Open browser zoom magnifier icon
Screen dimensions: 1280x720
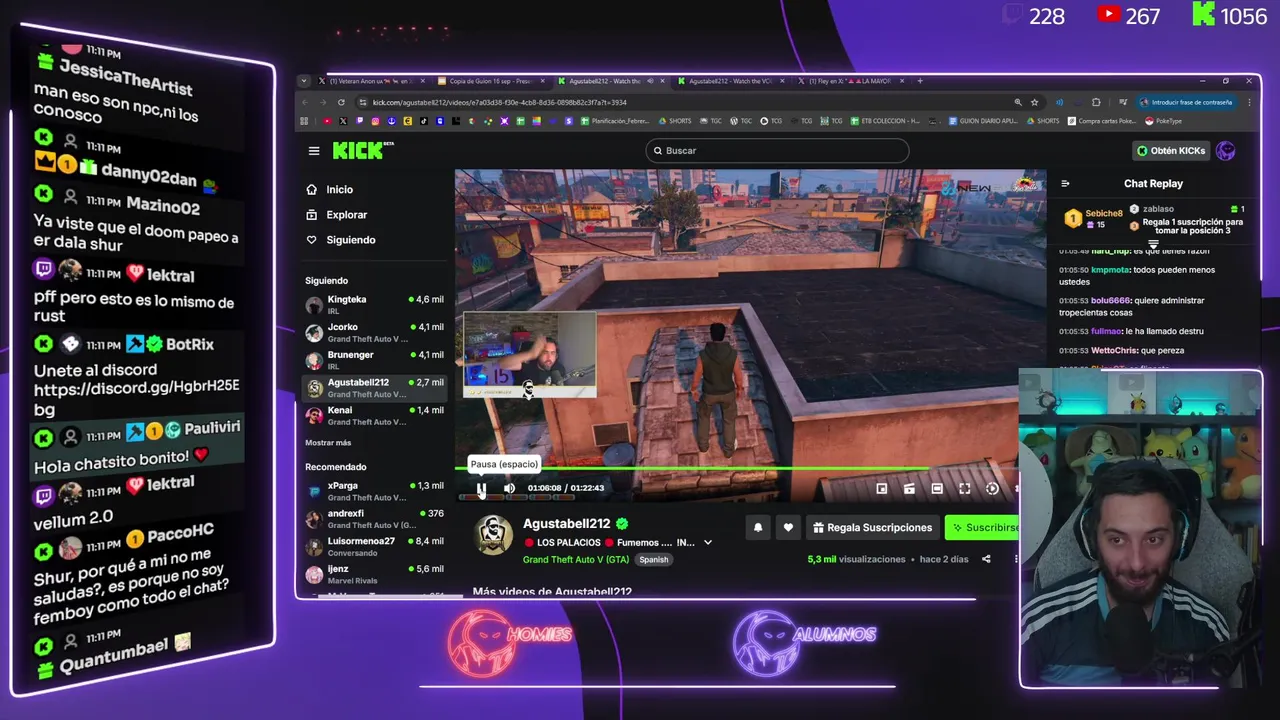coord(1018,102)
